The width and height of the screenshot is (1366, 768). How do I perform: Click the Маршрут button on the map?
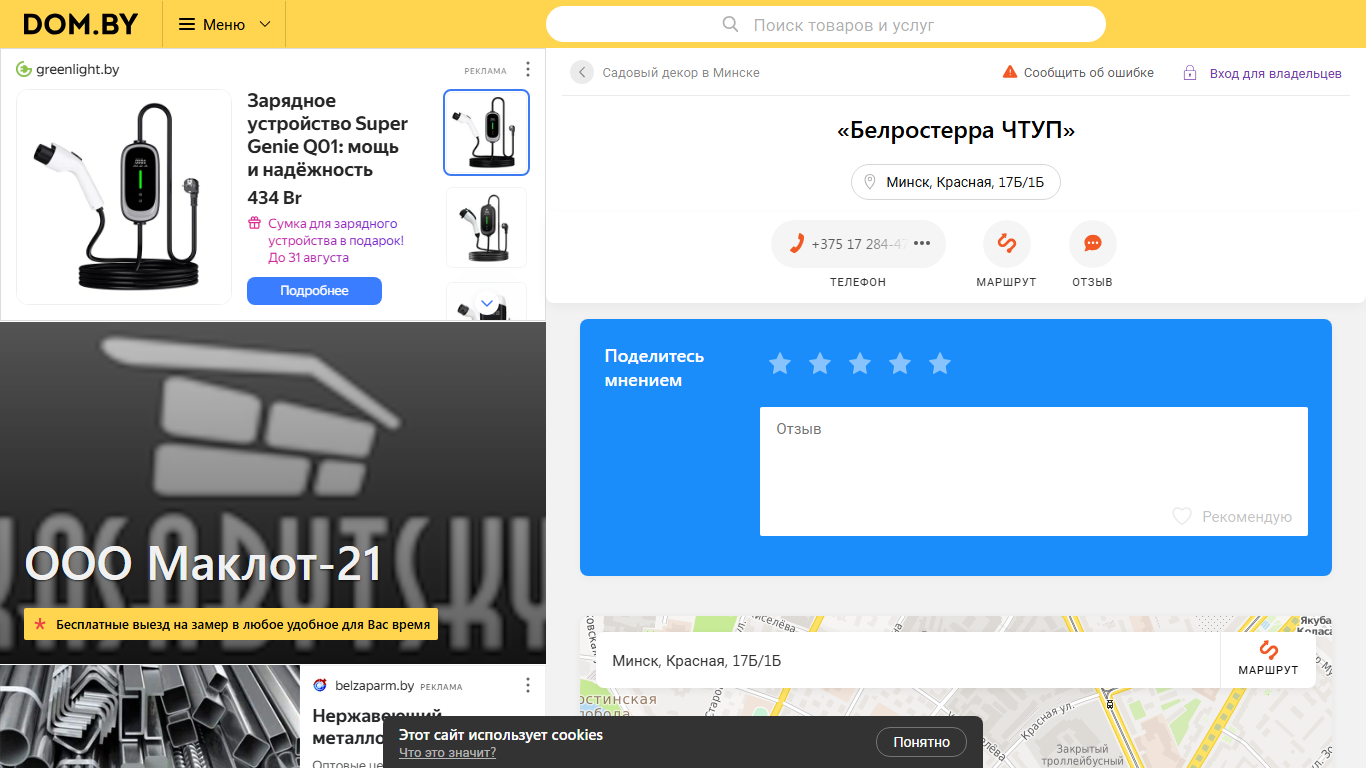pos(1268,660)
